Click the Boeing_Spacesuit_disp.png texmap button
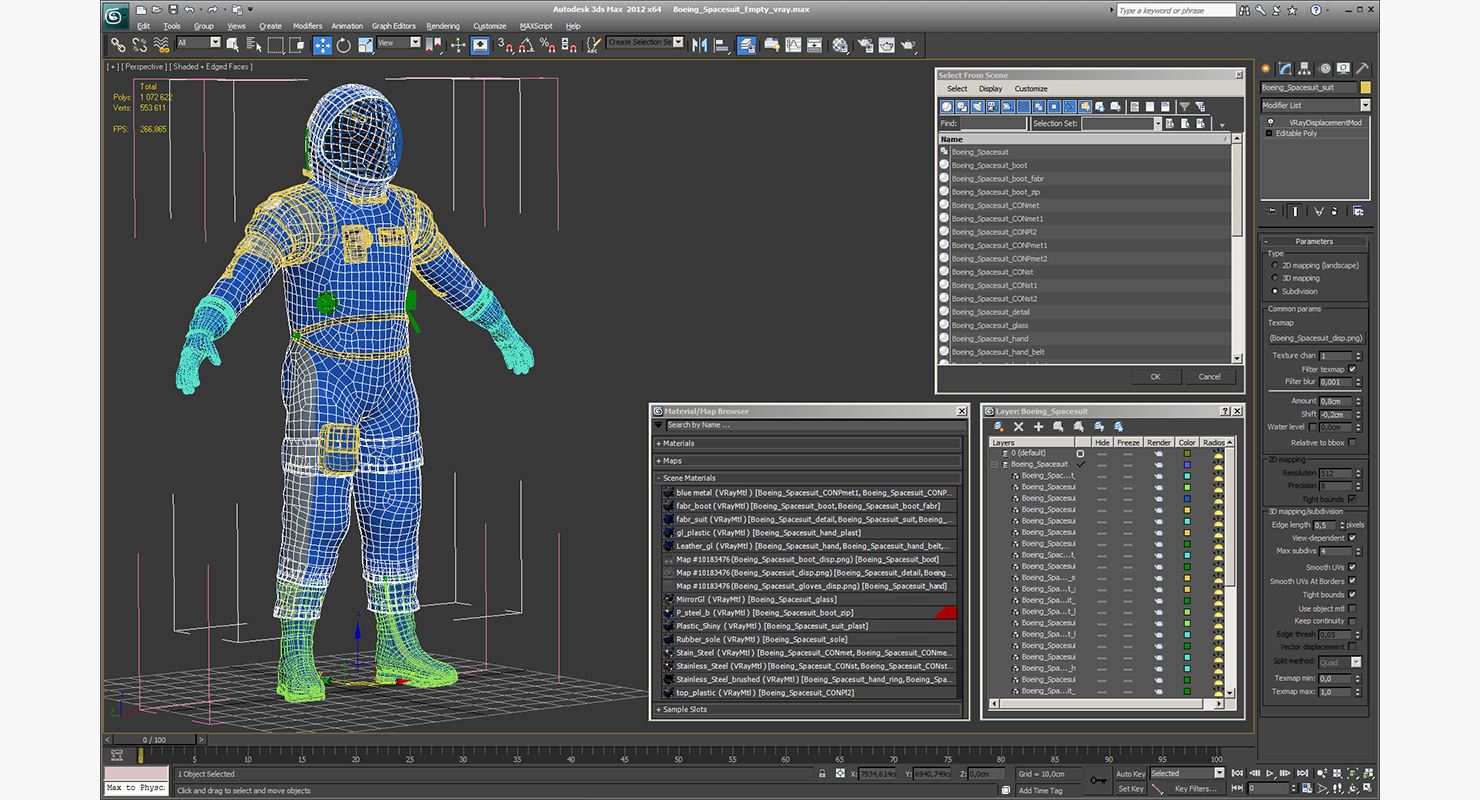This screenshot has width=1480, height=800. [x=1315, y=338]
